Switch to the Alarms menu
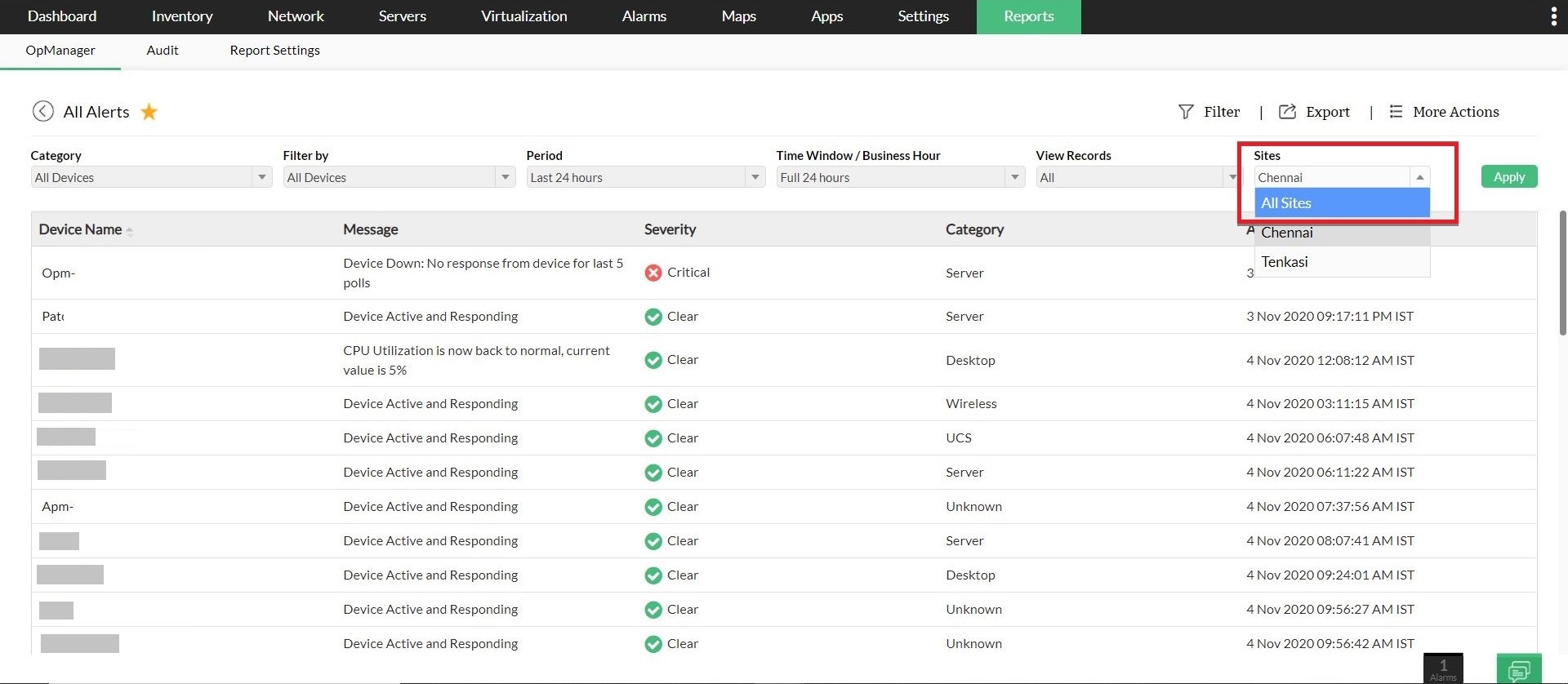Screen dimensions: 1568x684 (644, 16)
